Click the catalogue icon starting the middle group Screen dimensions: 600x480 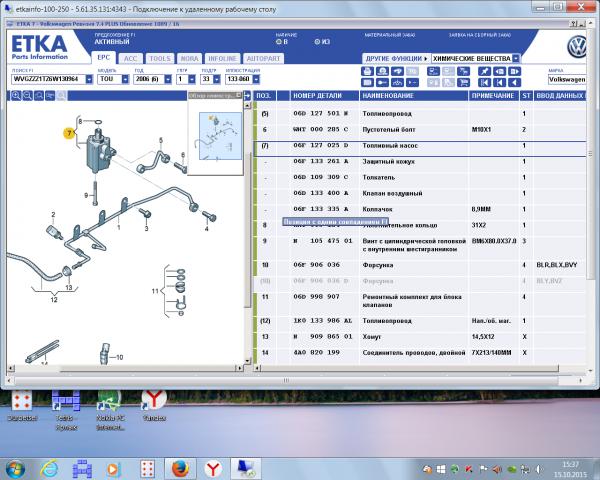coord(434,71)
